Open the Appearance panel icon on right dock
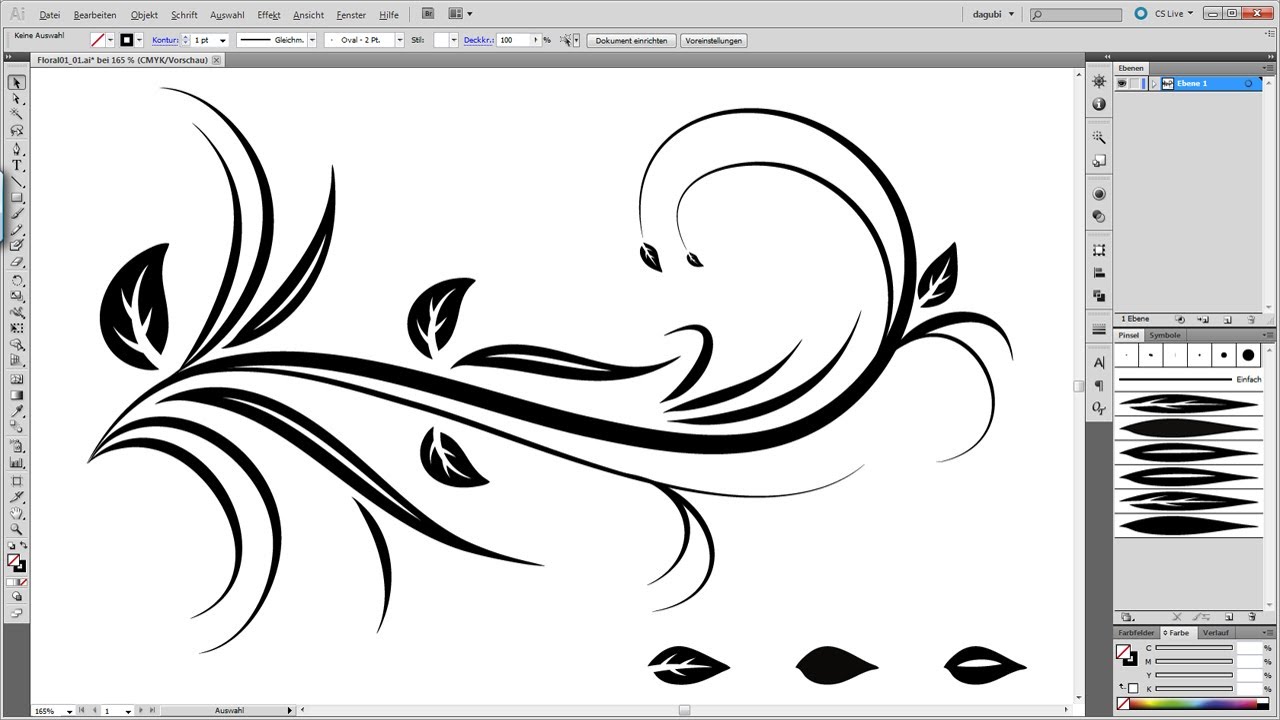Screen dimensions: 1280x720 tap(1099, 193)
